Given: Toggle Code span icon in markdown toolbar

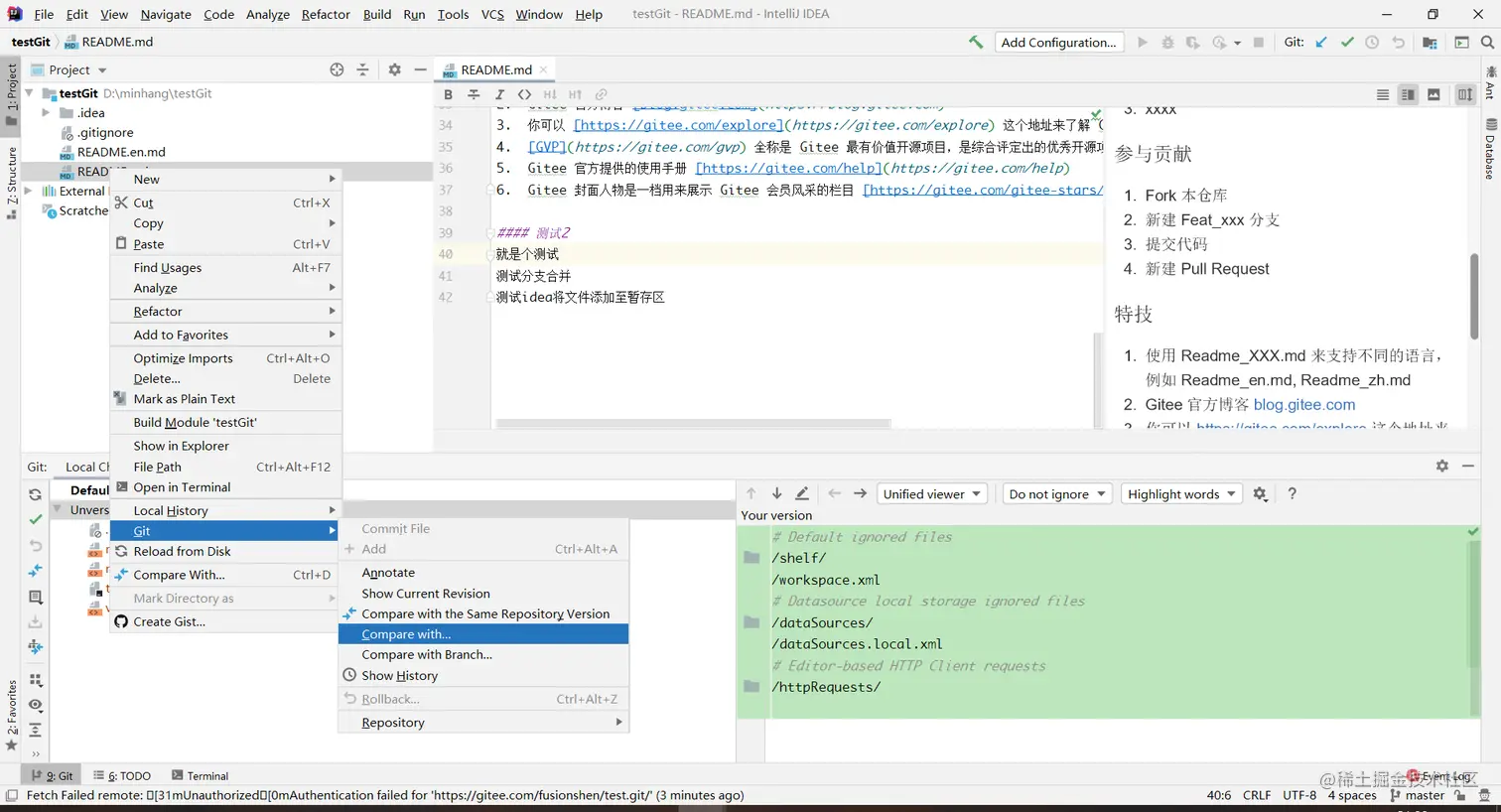Looking at the screenshot, I should [x=524, y=94].
